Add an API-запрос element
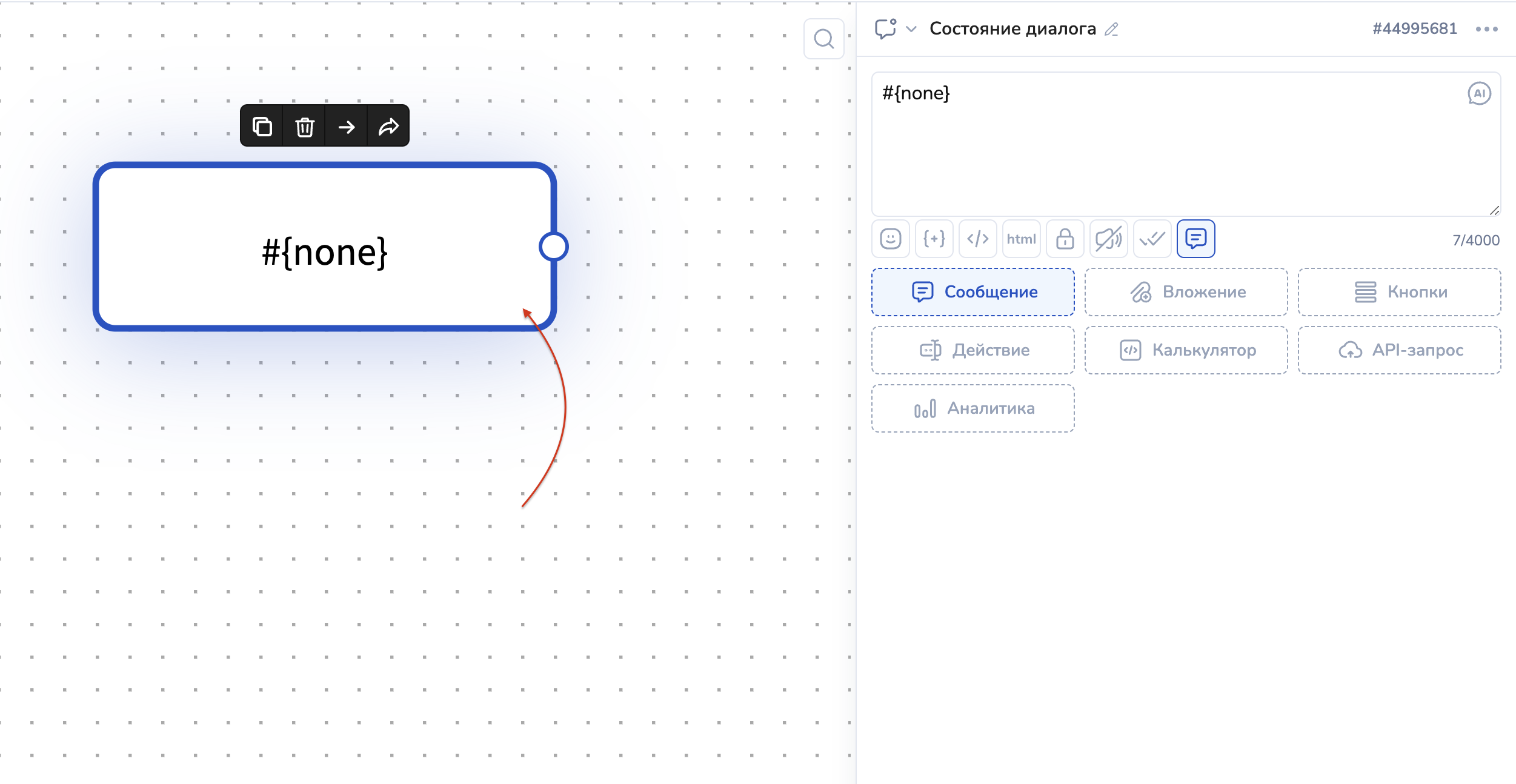 click(x=1399, y=350)
